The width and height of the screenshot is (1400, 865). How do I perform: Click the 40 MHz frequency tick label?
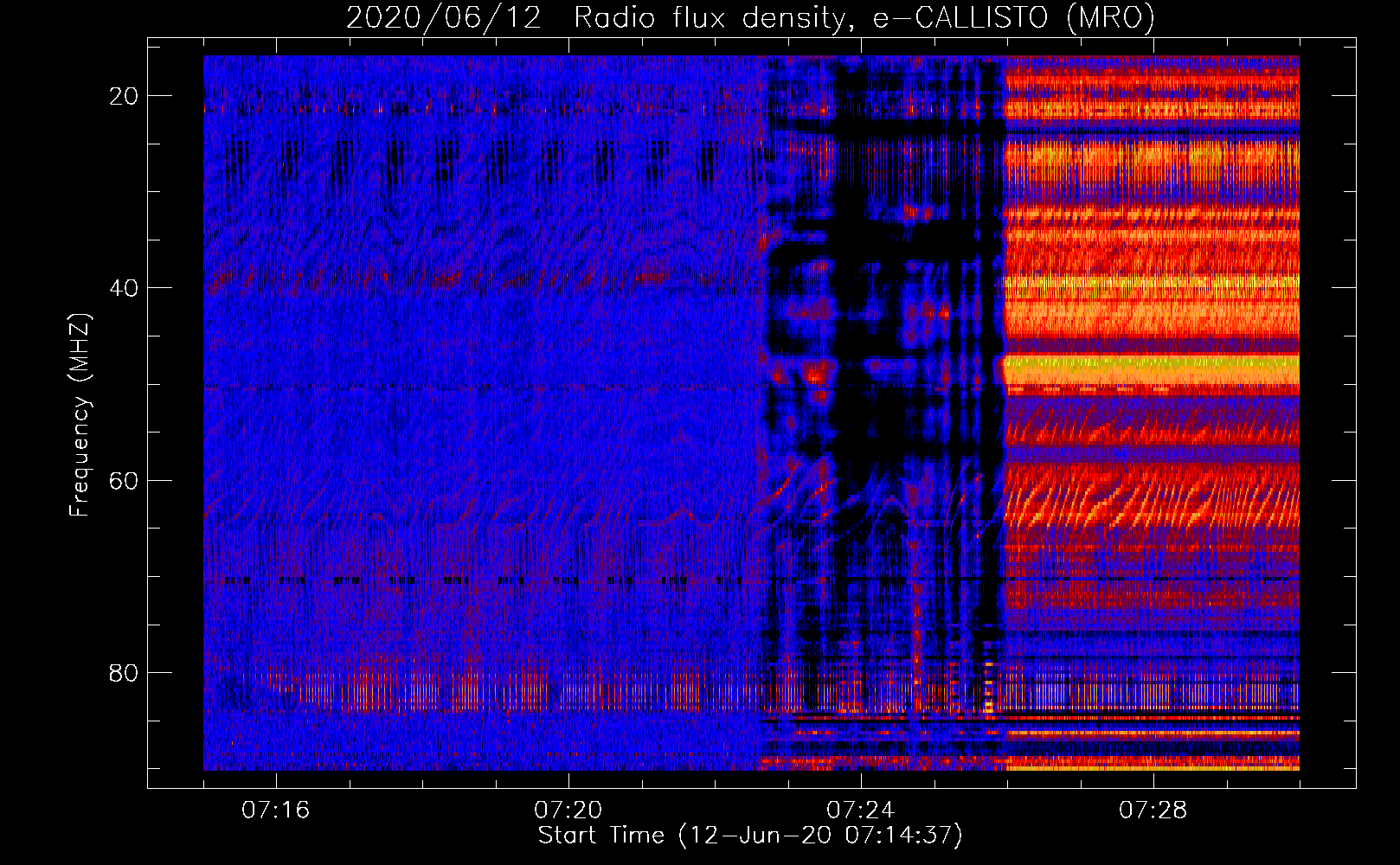[124, 288]
